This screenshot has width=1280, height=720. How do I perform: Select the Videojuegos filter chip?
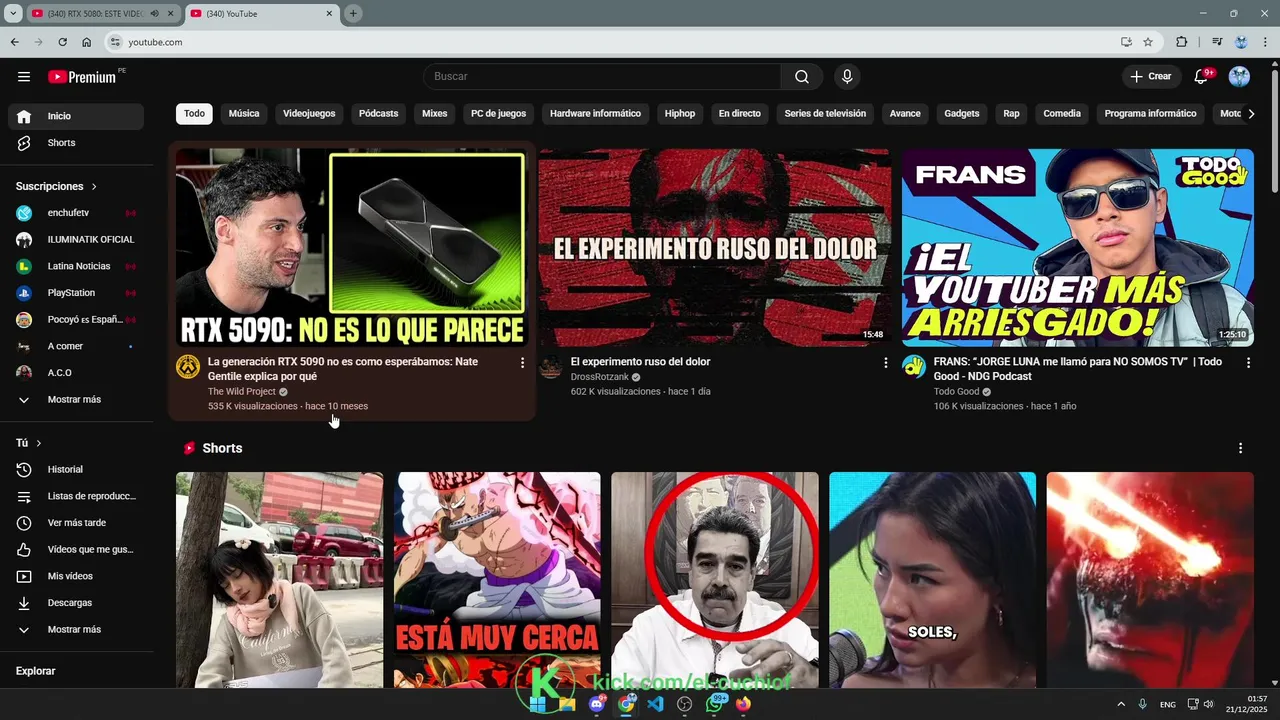point(309,114)
